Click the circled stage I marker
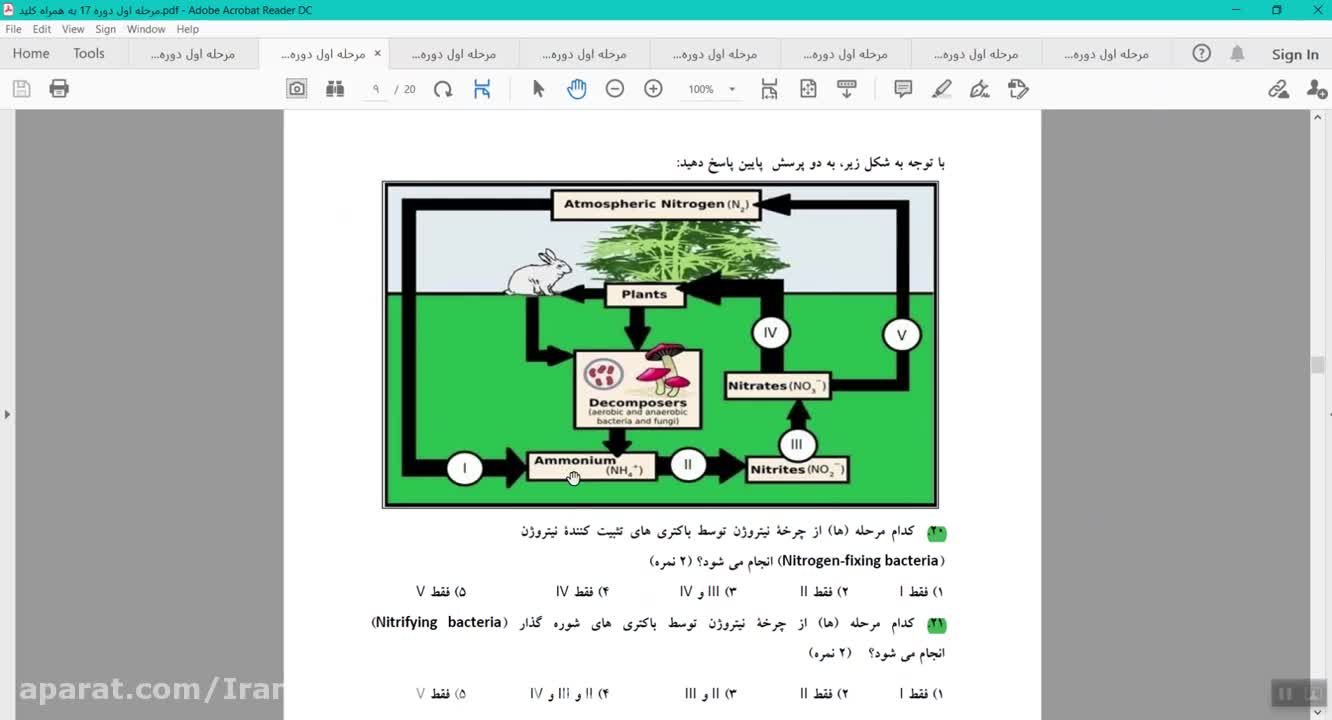This screenshot has height=720, width=1332. click(465, 468)
